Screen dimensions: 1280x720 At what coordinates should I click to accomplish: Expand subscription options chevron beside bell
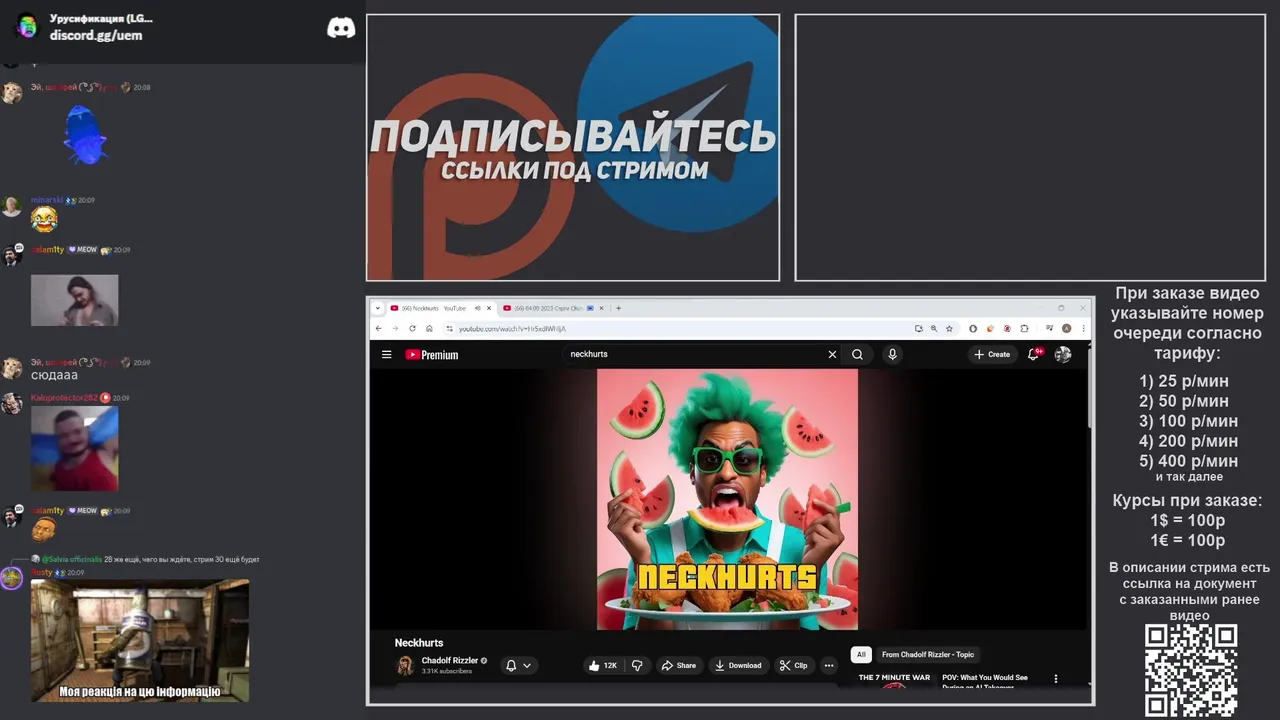(527, 665)
